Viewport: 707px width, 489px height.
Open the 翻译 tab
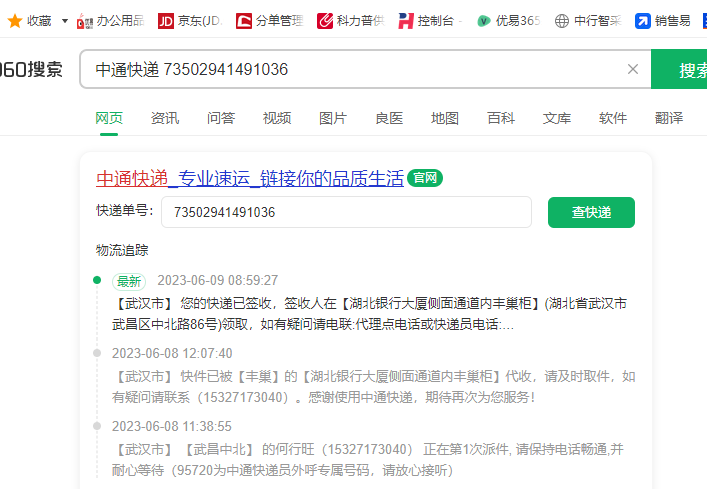[x=669, y=118]
